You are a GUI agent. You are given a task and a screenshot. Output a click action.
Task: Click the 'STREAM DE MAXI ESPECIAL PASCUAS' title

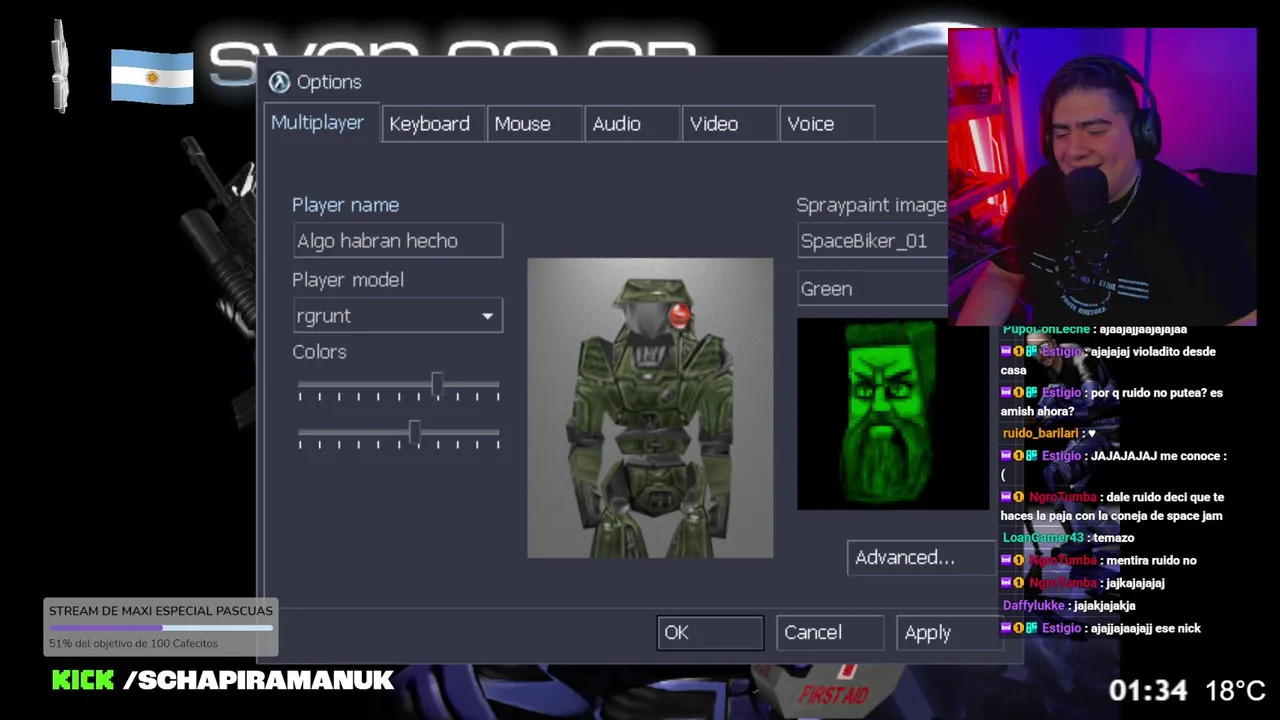tap(161, 611)
